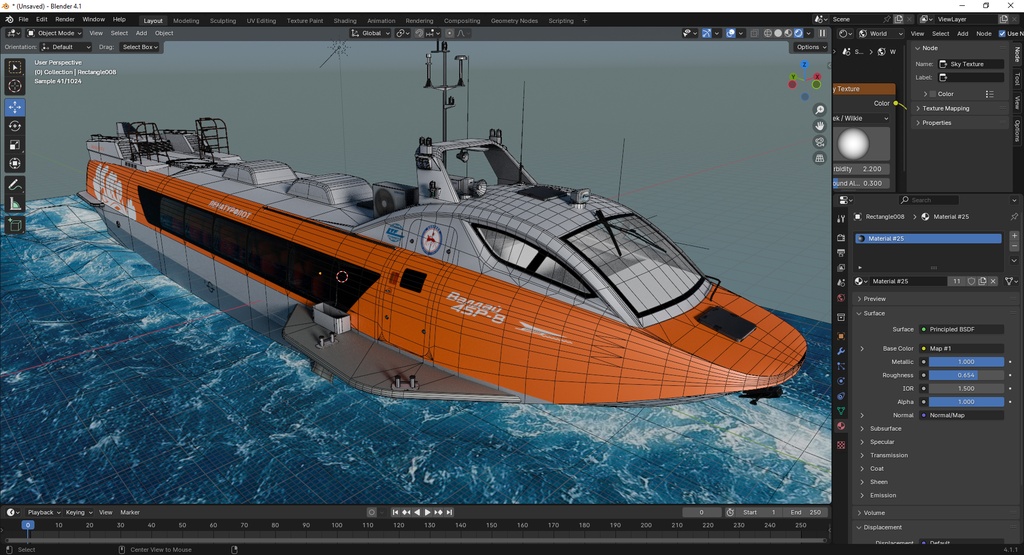The height and width of the screenshot is (555, 1024).
Task: Activate the Rotate tool
Action: 15,126
